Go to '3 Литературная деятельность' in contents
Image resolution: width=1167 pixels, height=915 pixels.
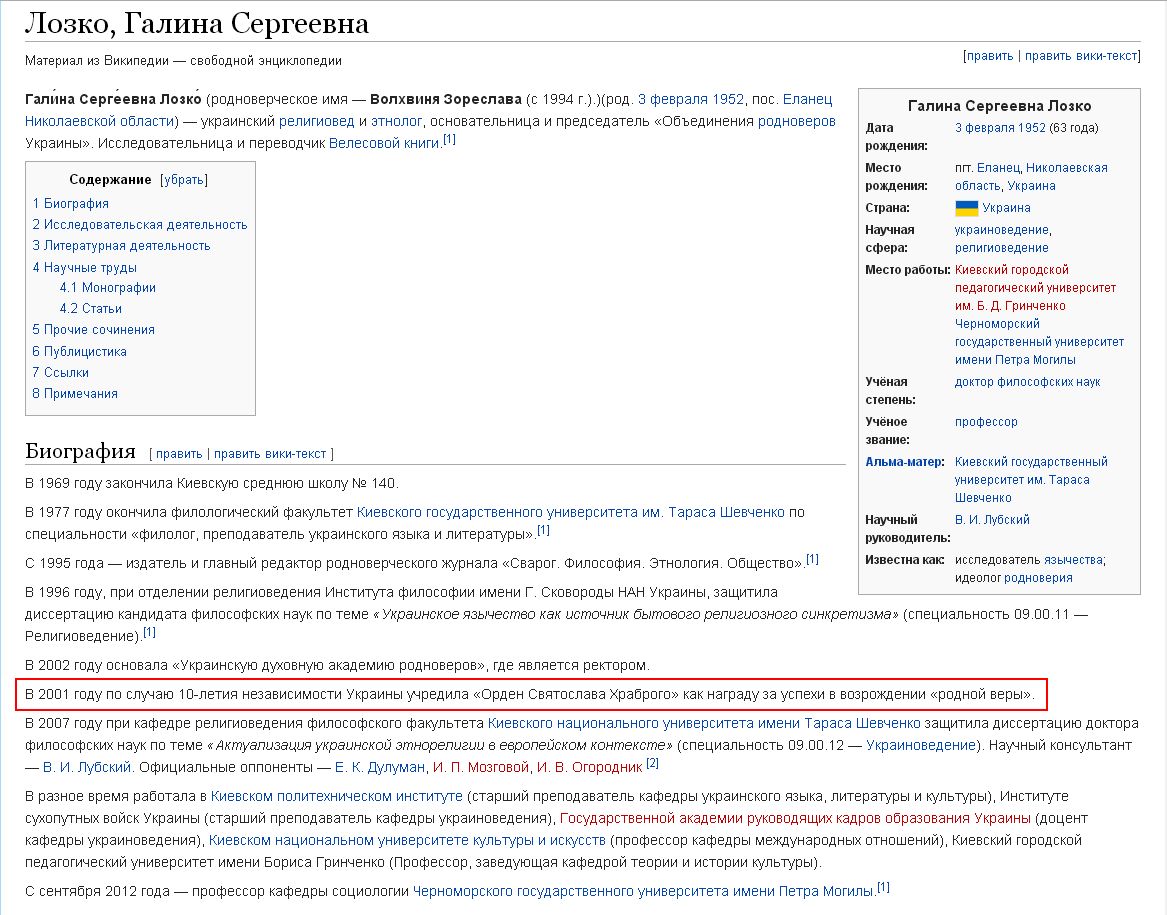tap(121, 245)
